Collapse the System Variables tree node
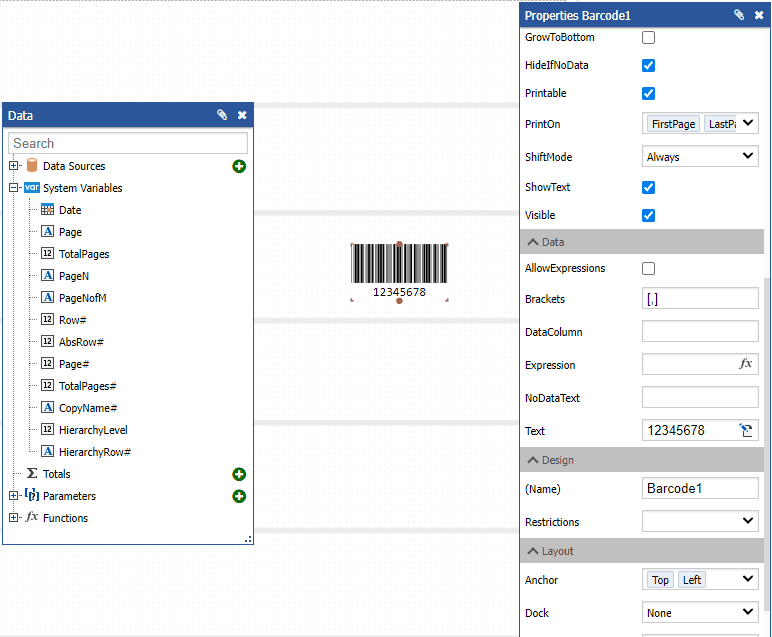The image size is (772, 637). [14, 188]
